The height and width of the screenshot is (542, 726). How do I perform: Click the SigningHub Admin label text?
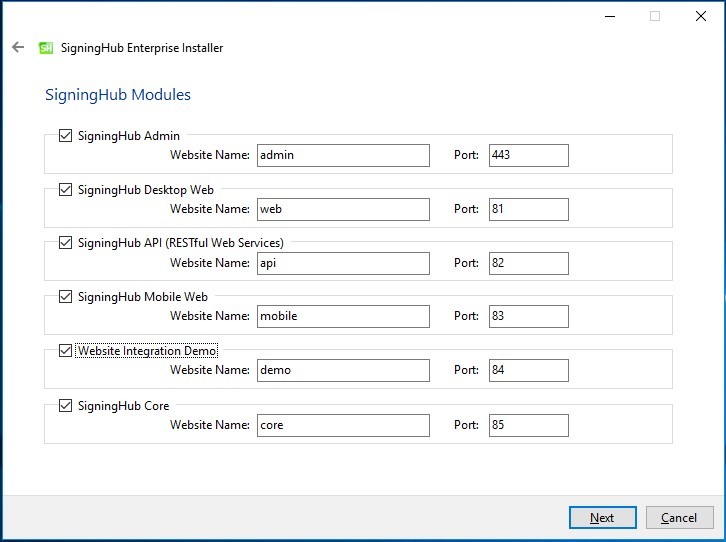click(129, 136)
